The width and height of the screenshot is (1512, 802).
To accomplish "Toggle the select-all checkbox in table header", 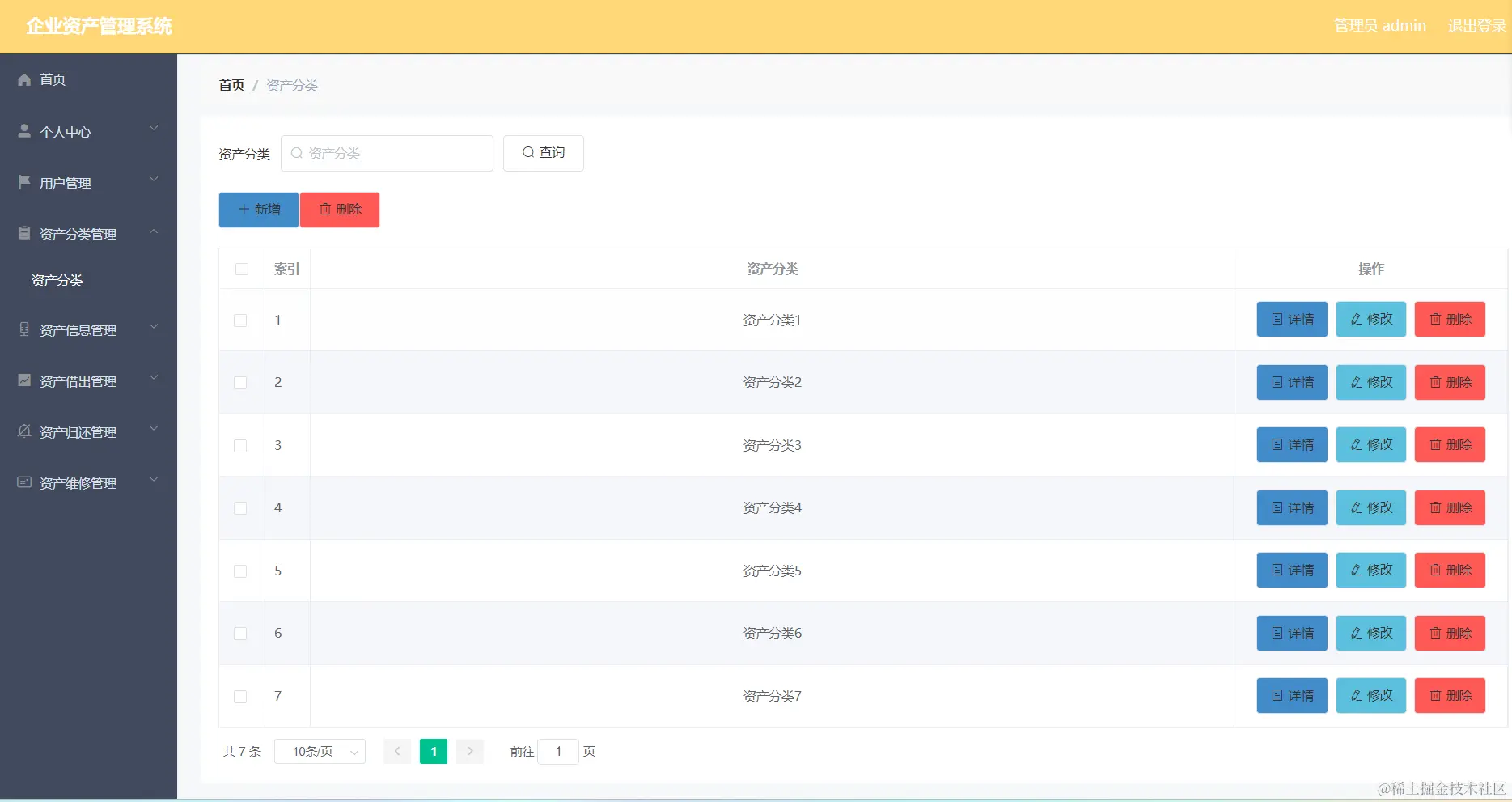I will (x=242, y=269).
